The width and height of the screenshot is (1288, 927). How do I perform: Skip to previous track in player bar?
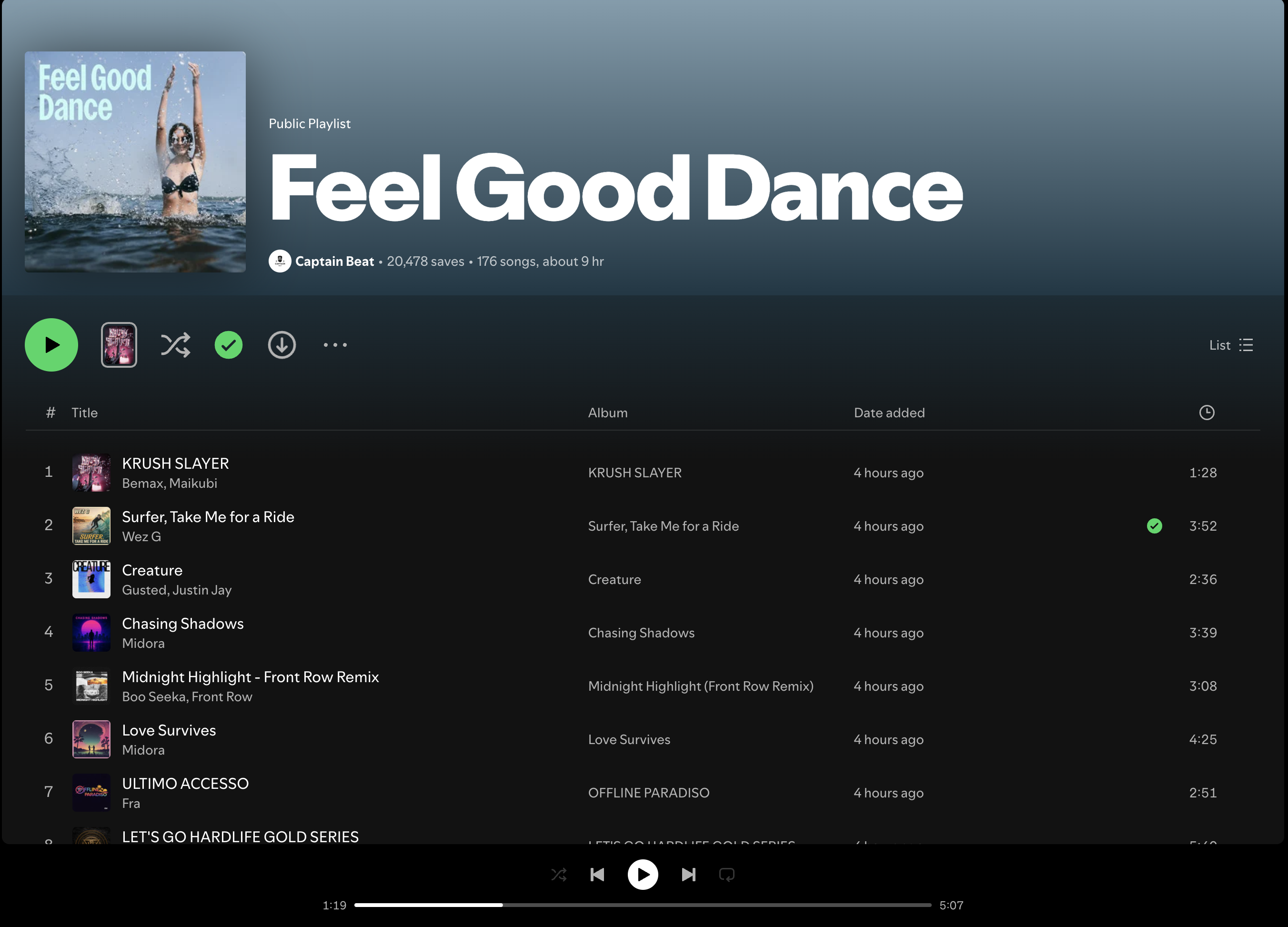(x=597, y=875)
